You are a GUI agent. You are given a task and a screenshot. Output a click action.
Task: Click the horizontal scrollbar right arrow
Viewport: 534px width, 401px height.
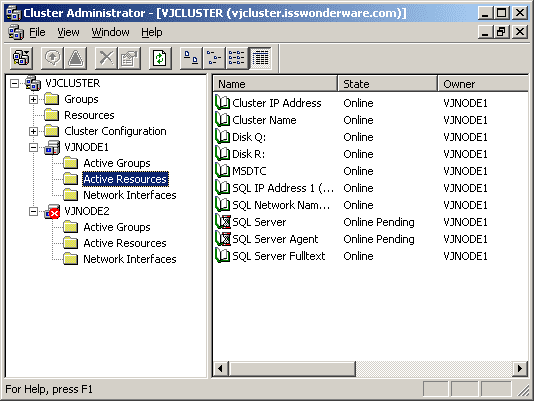pos(520,369)
